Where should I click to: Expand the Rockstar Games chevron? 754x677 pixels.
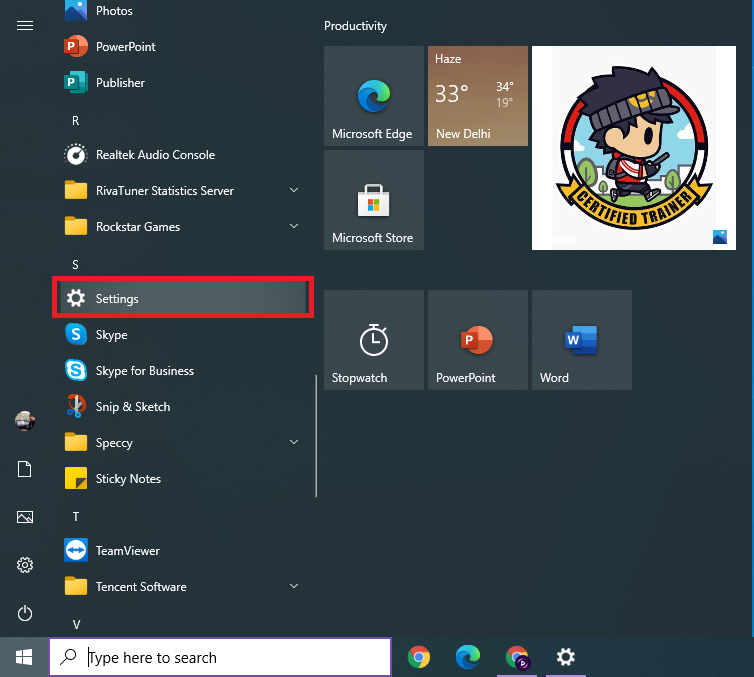[x=294, y=226]
